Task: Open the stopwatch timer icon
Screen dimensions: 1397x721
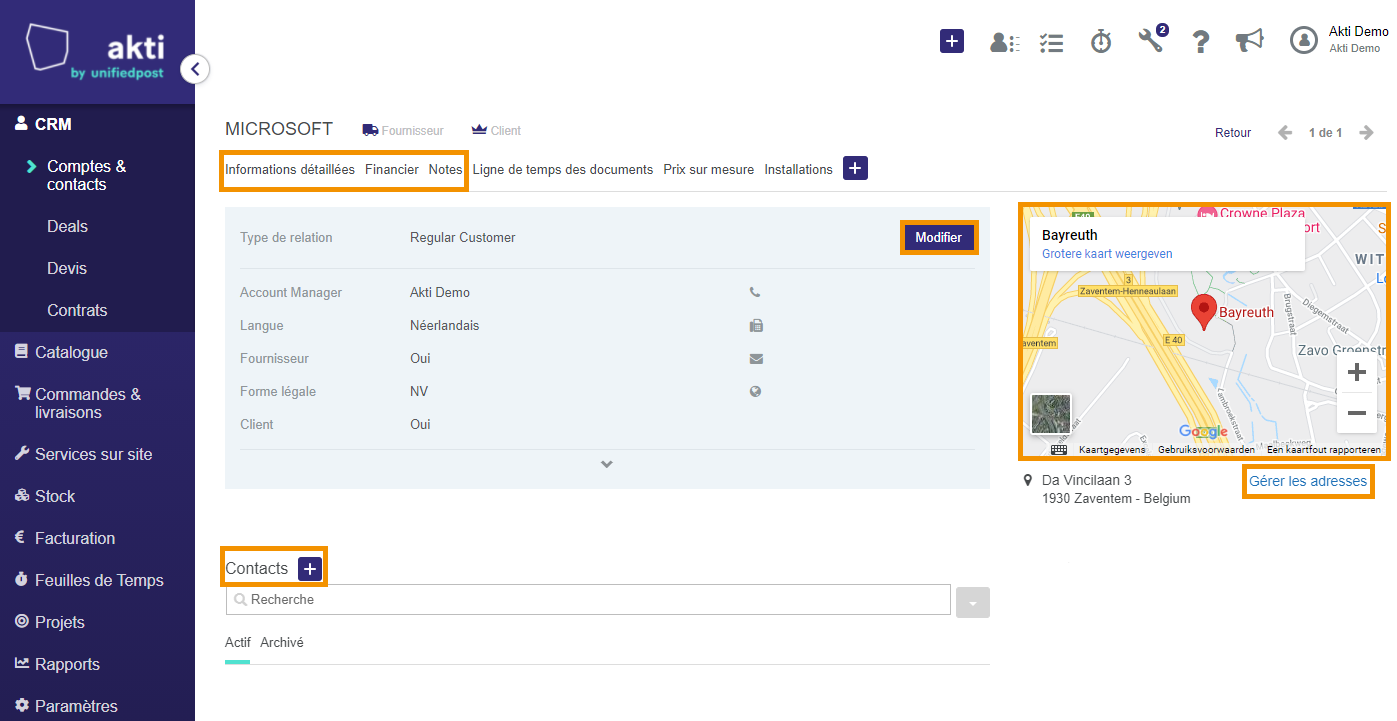Action: click(1101, 41)
